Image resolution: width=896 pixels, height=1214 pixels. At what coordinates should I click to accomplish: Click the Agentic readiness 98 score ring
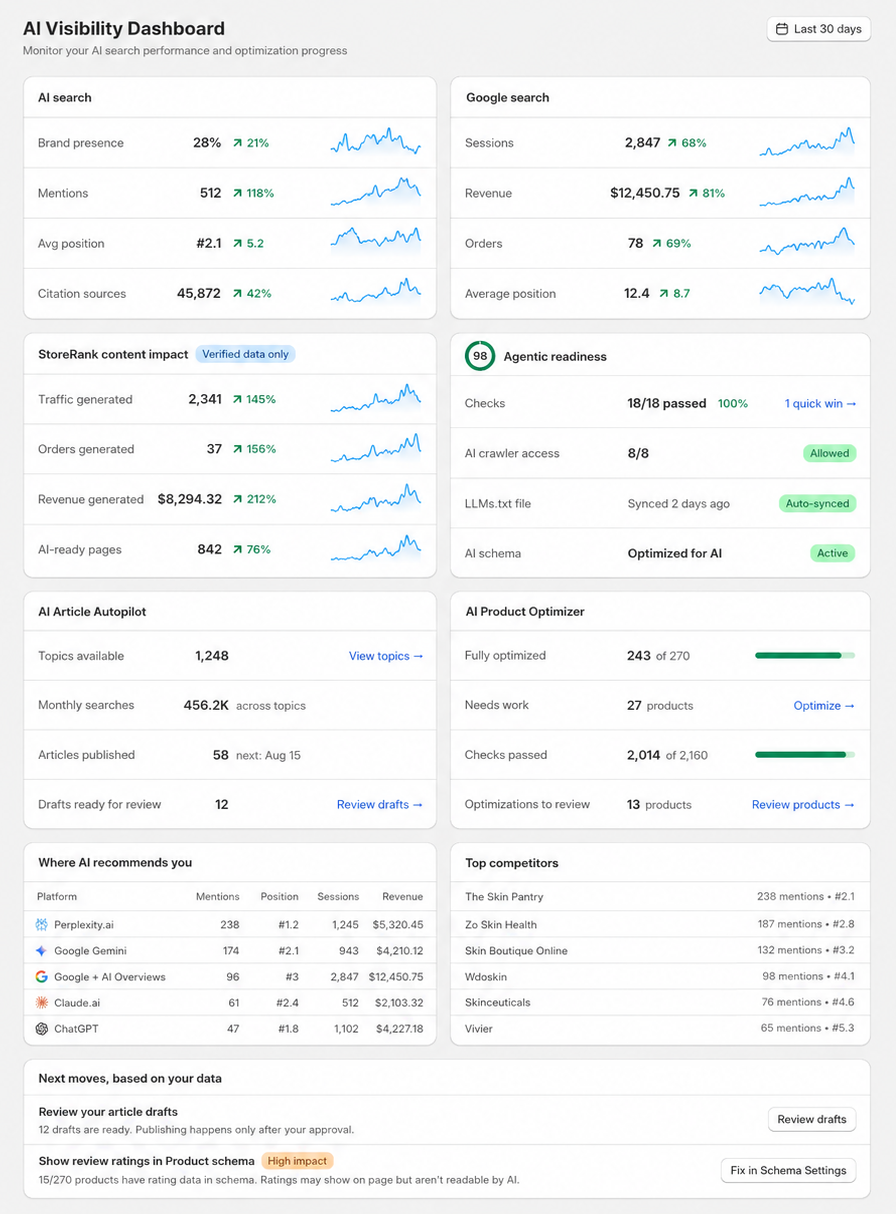click(480, 356)
